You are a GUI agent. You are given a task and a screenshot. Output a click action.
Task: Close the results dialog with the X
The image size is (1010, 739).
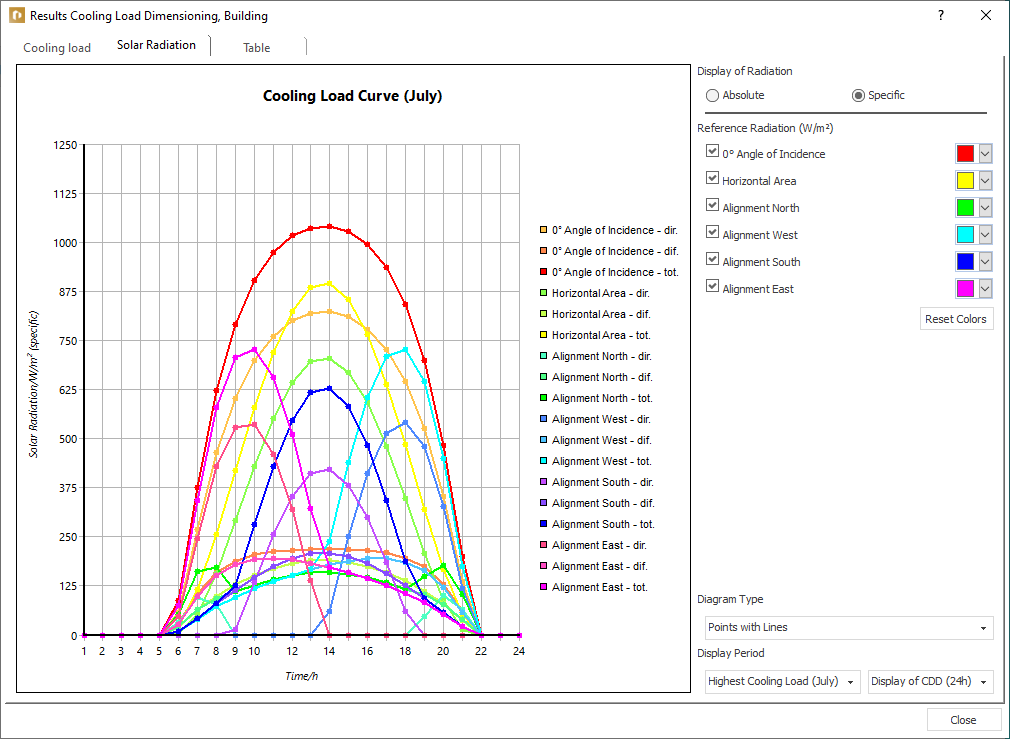pos(986,15)
